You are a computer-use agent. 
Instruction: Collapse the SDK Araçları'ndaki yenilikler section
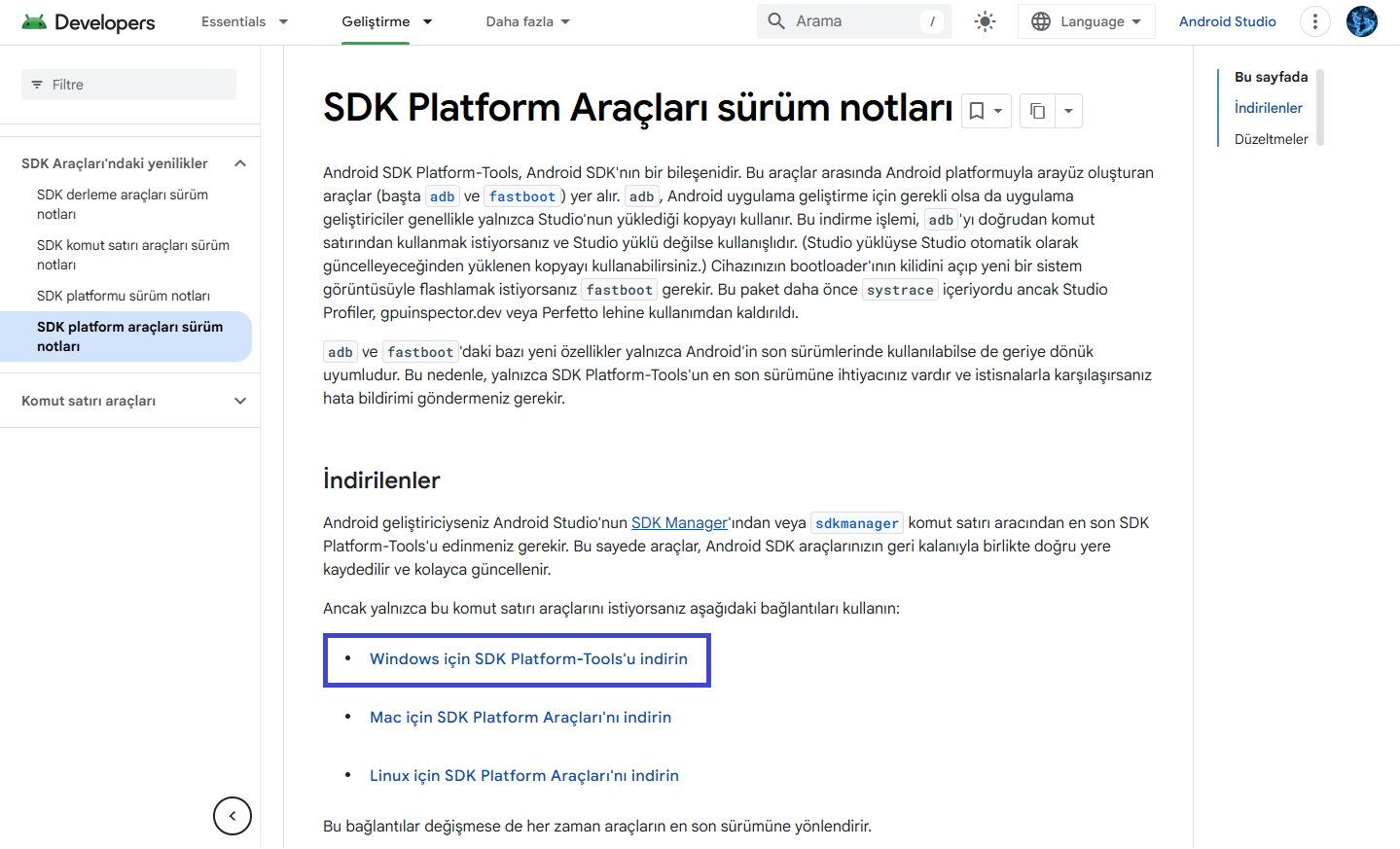click(240, 163)
